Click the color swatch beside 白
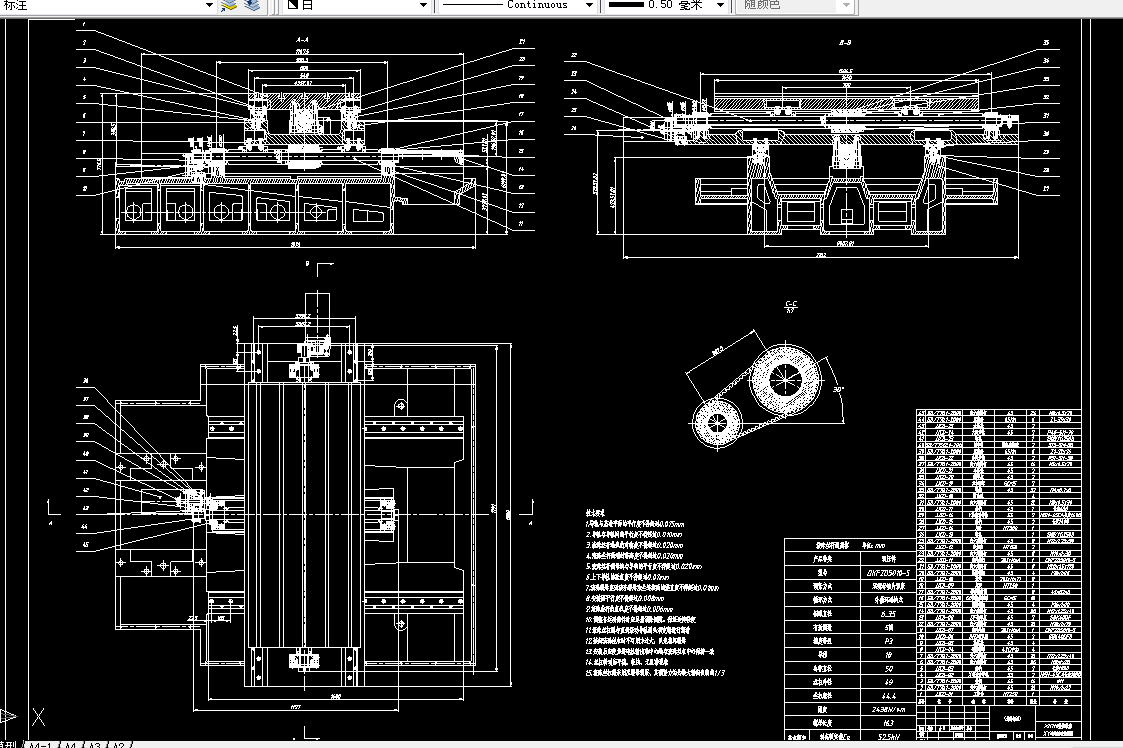The image size is (1123, 748). coord(293,4)
